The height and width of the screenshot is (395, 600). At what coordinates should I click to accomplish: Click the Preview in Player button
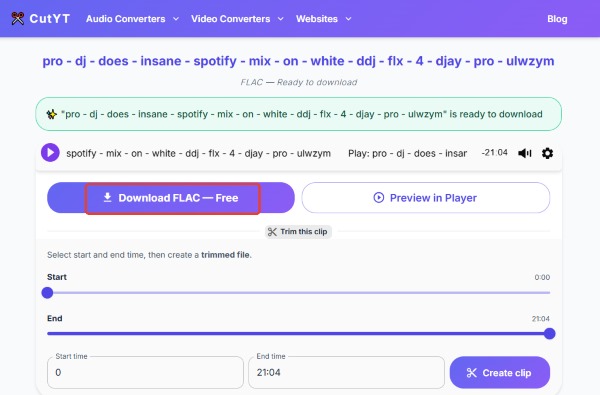point(426,198)
